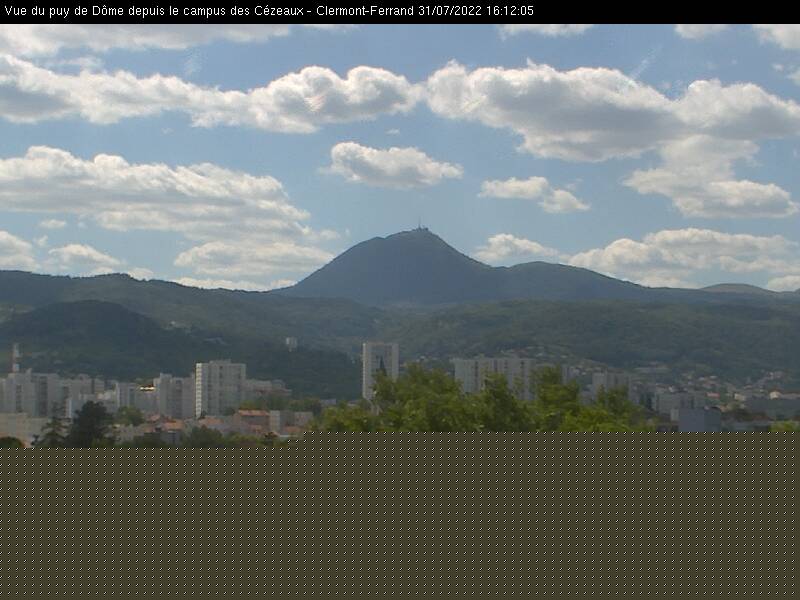Click the timestamp 31/07/2022 16:12:05
This screenshot has width=800, height=600.
pyautogui.click(x=476, y=11)
